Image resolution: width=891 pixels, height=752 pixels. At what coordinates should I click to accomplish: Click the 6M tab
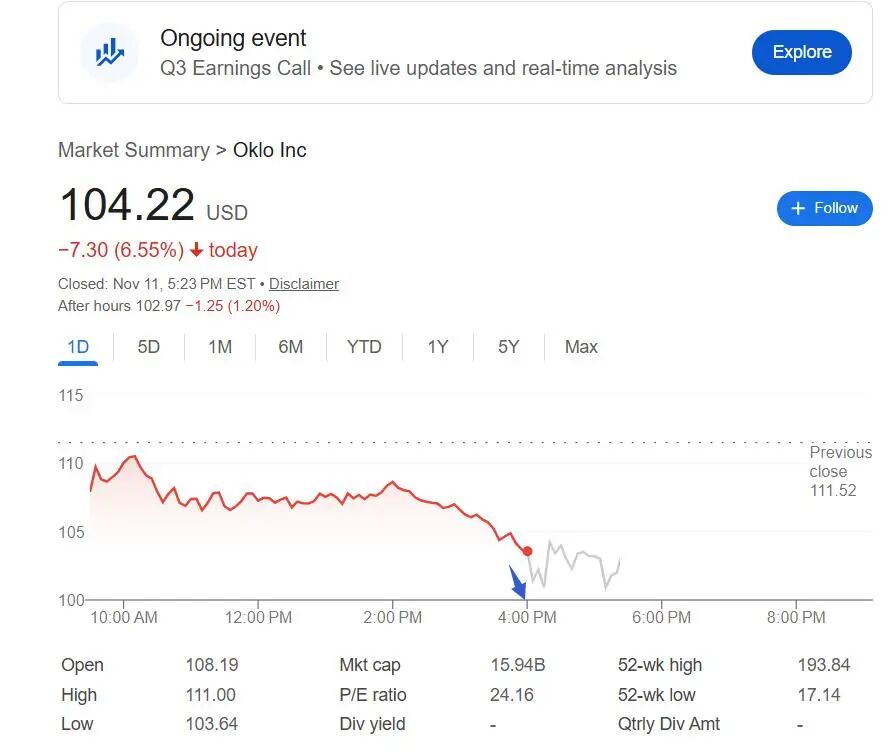pyautogui.click(x=291, y=347)
